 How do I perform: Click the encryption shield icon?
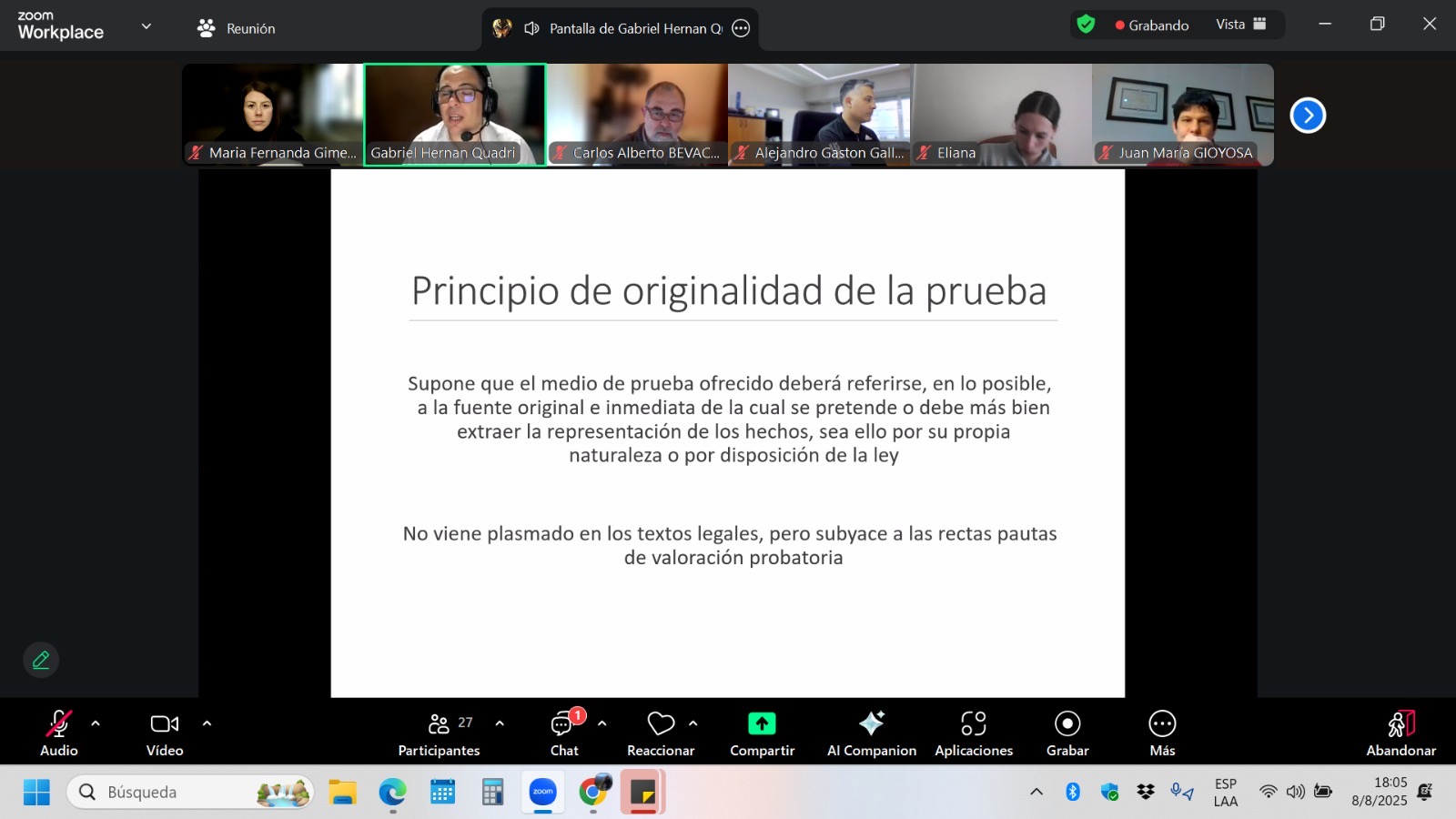pos(1086,25)
